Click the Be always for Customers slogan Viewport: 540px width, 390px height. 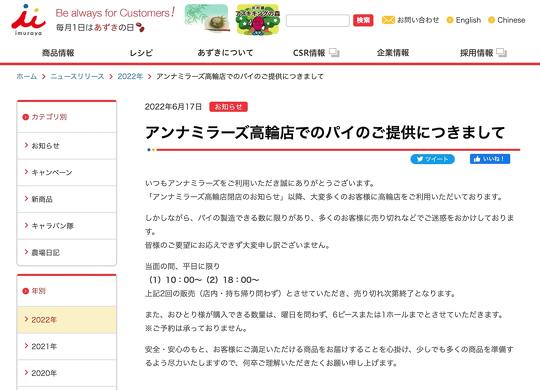click(115, 13)
